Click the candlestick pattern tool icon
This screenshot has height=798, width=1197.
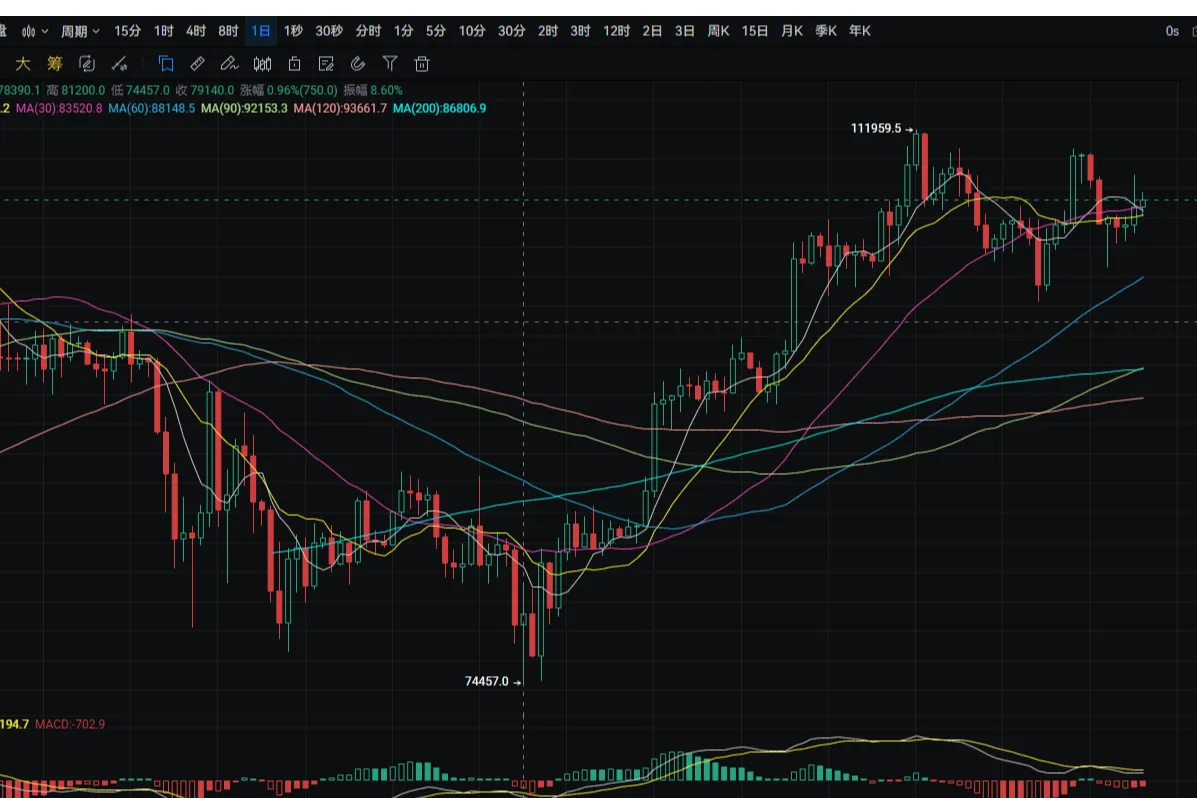point(262,63)
